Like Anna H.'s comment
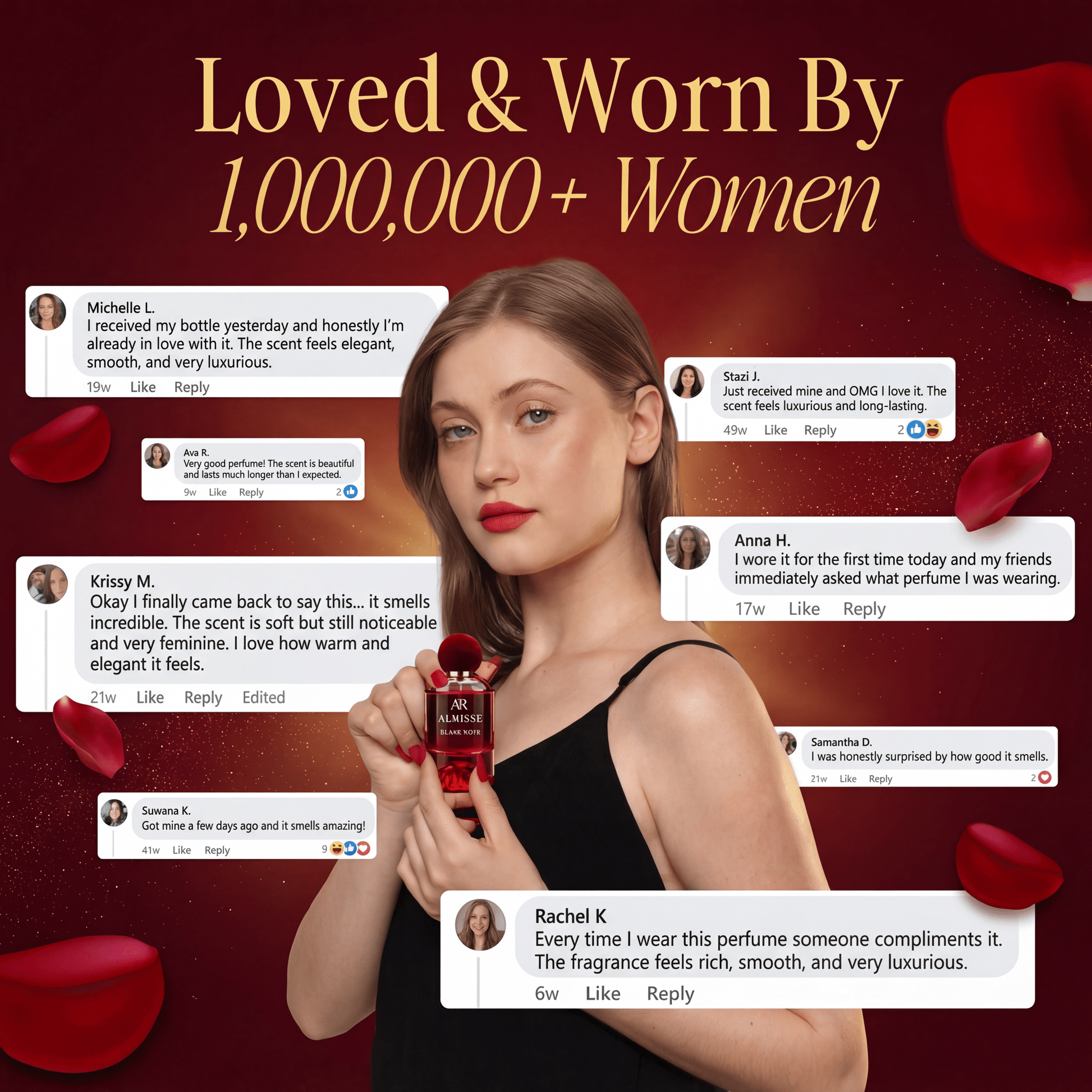Screen dimensions: 1092x1092 tap(804, 609)
